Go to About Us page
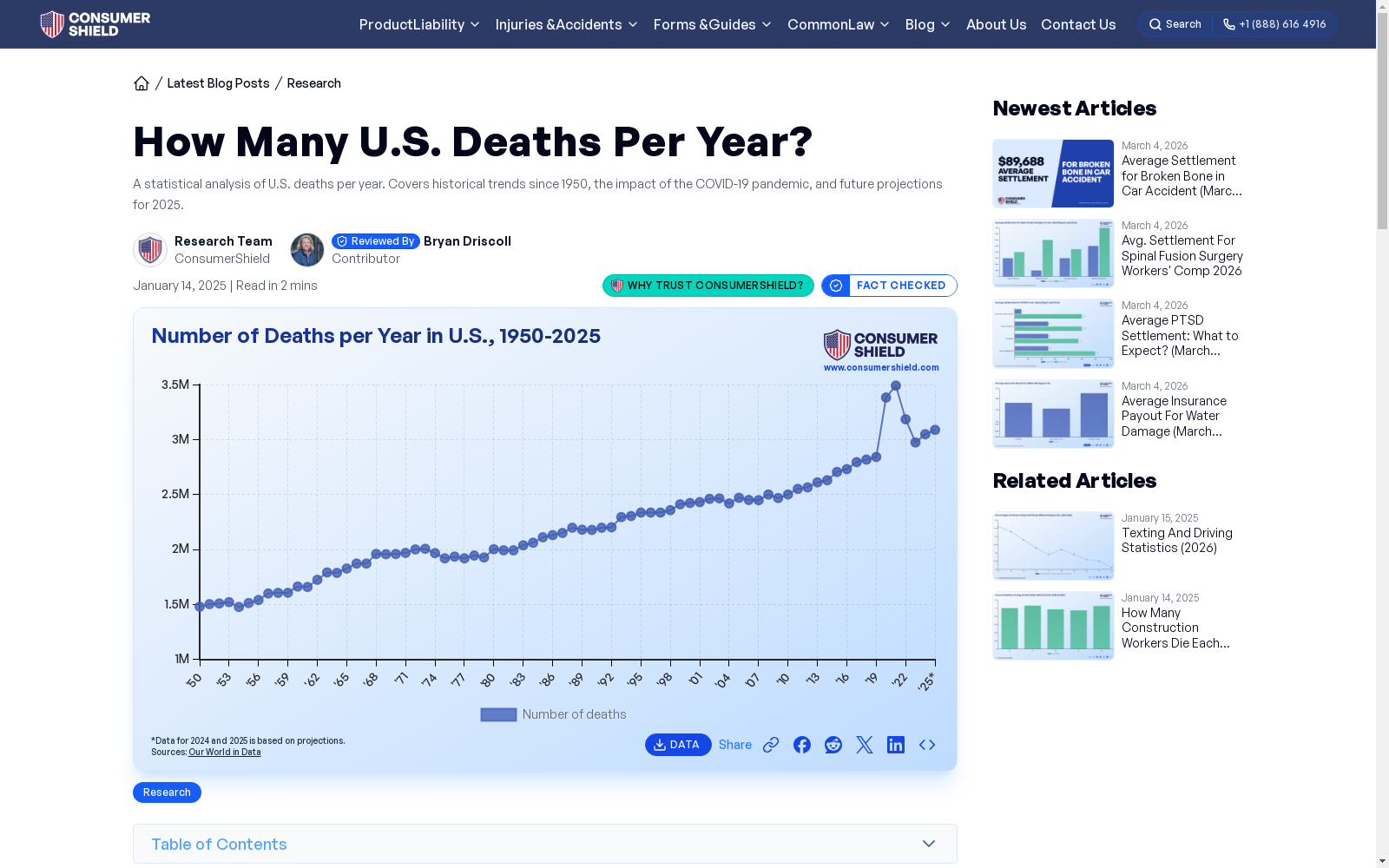 point(997,24)
